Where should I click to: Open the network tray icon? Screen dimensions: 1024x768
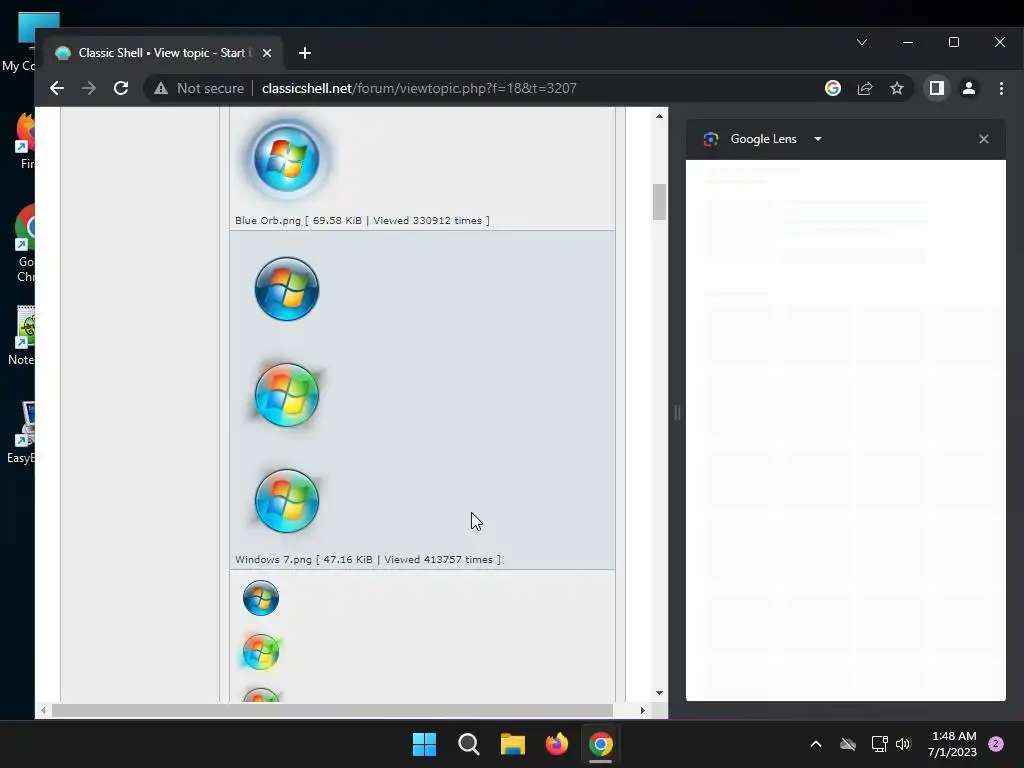(x=879, y=744)
